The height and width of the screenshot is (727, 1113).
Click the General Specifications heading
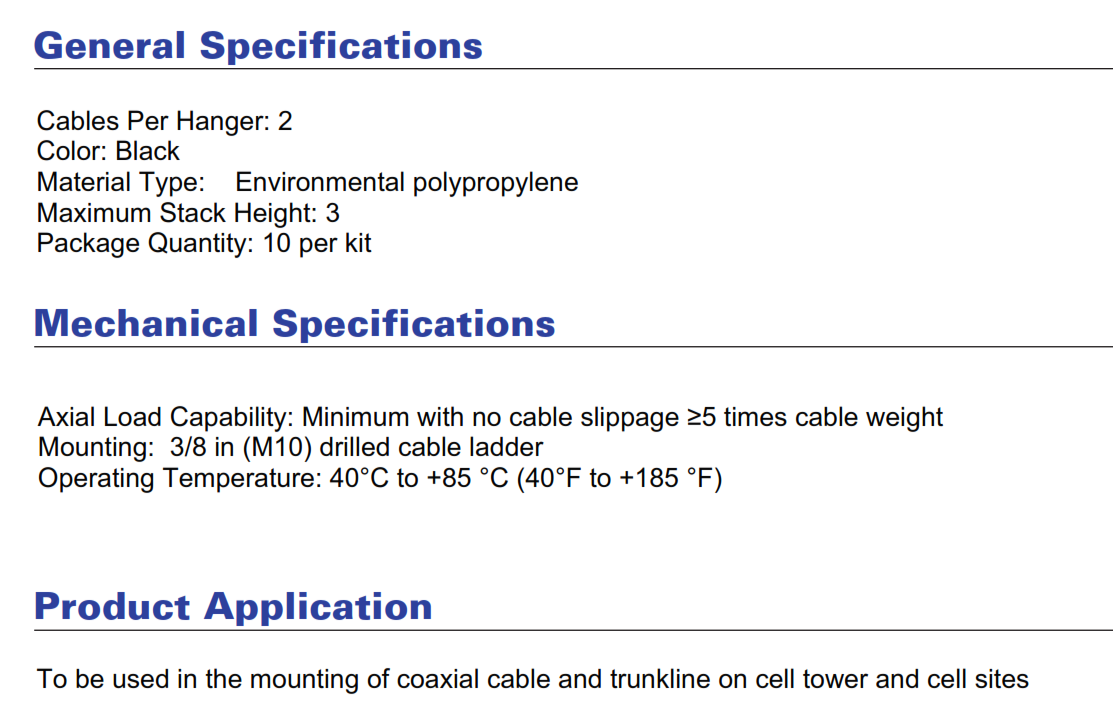[258, 46]
